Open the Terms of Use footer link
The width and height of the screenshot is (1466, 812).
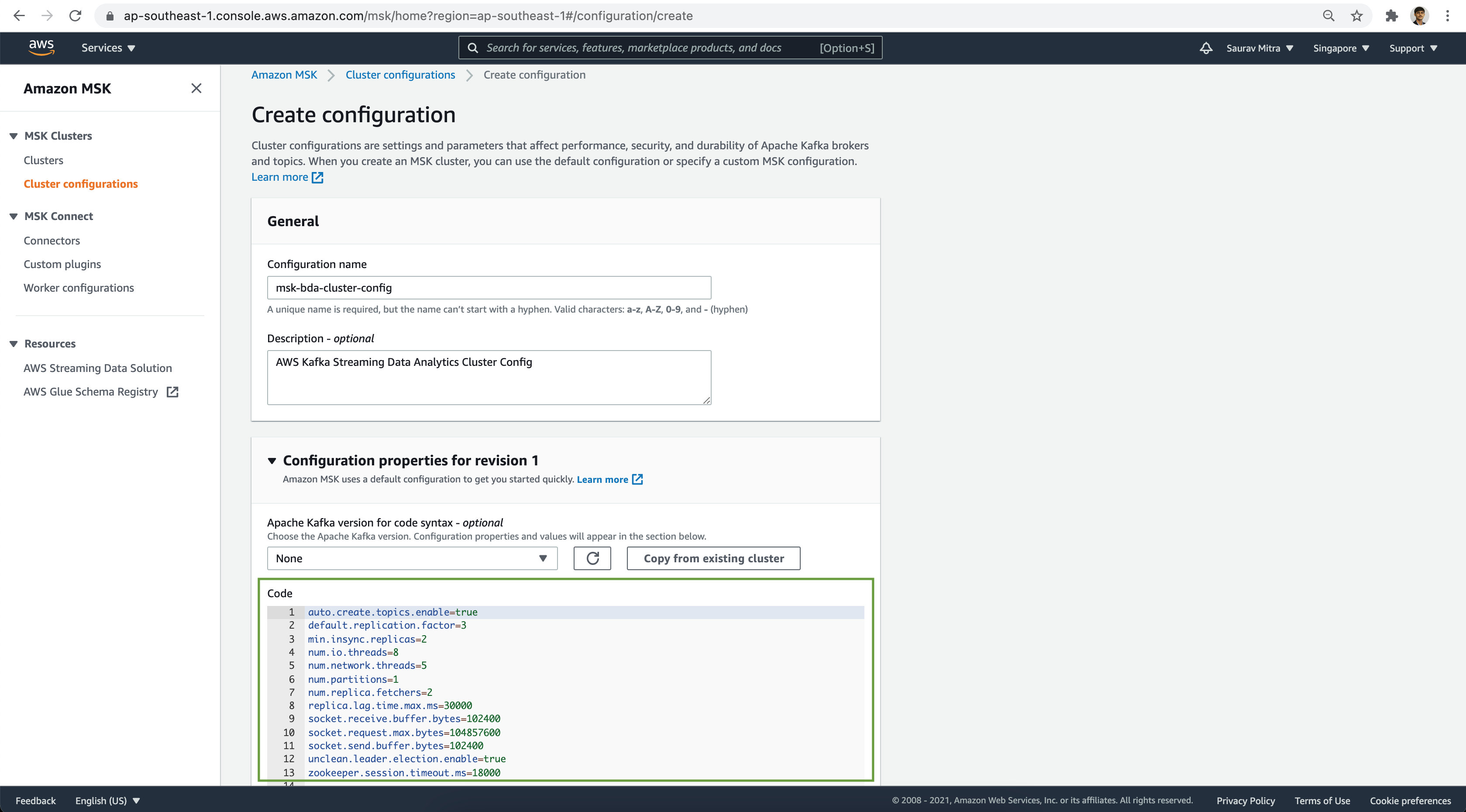point(1322,800)
